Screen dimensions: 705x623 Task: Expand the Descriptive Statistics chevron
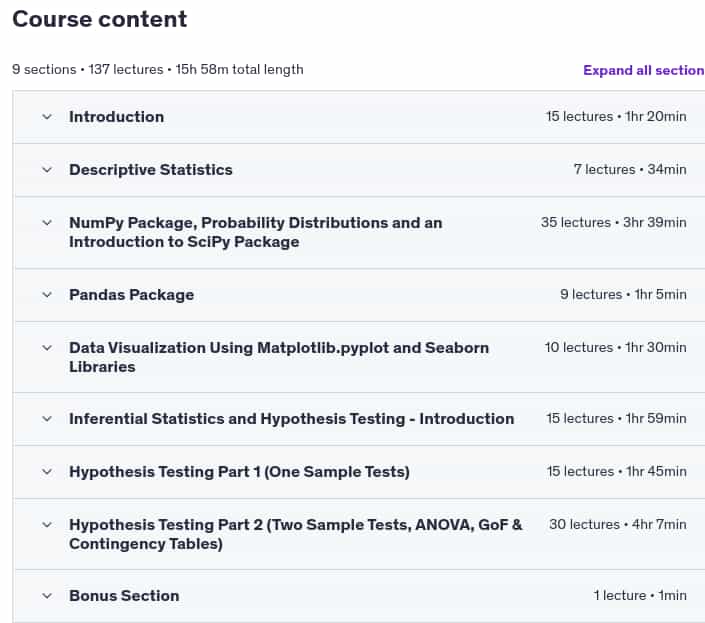point(47,170)
